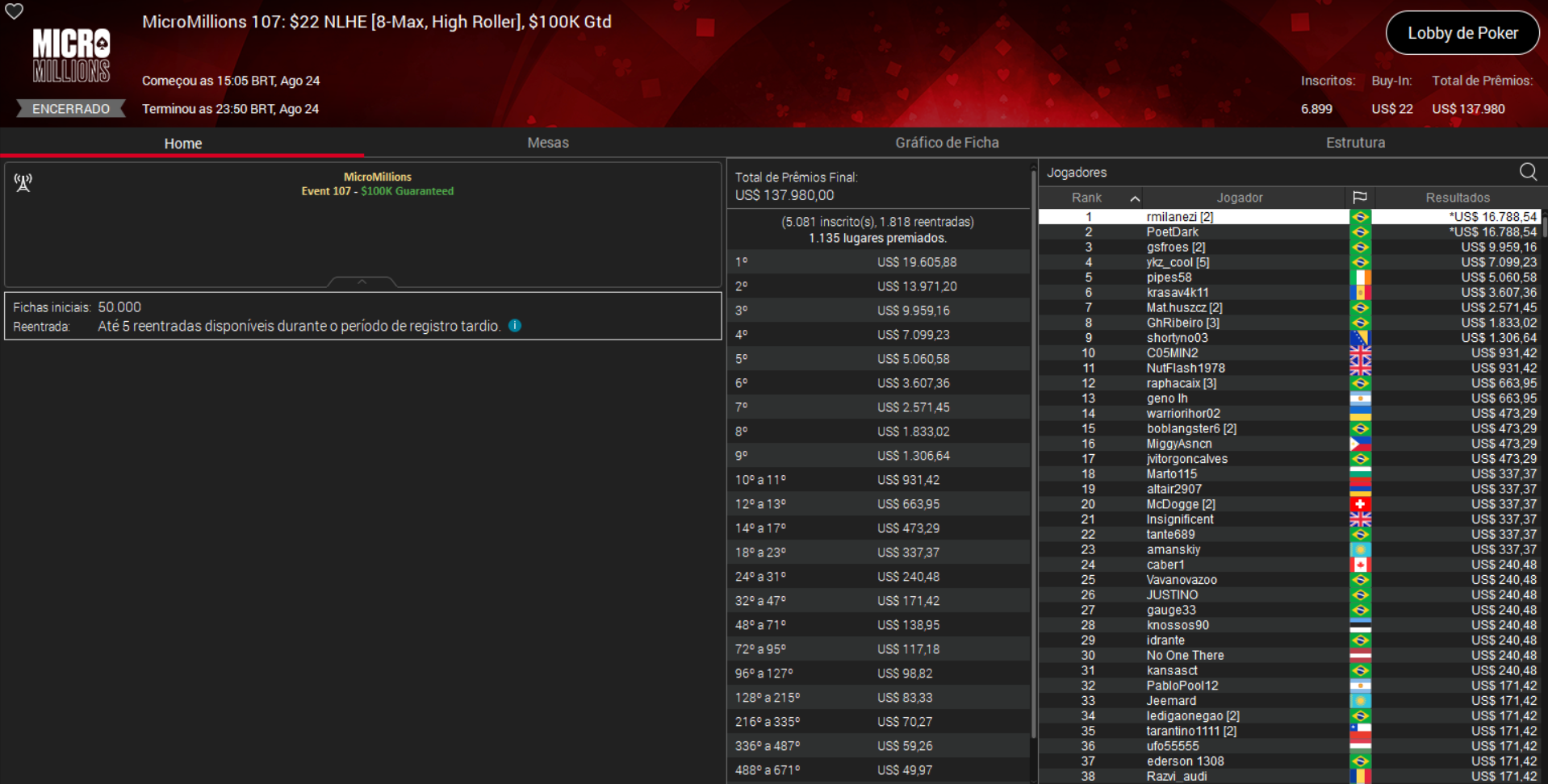Screen dimensions: 1548x784
Task: Click the Total de Prêmios Final amount
Action: 784,195
